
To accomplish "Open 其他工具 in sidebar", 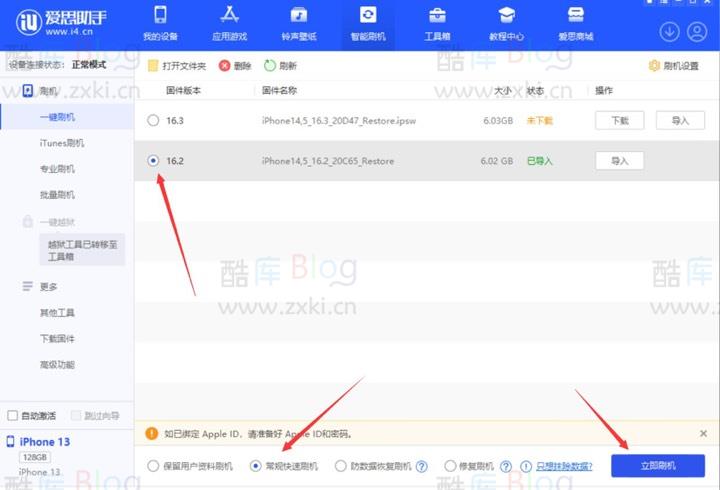I will 57,313.
